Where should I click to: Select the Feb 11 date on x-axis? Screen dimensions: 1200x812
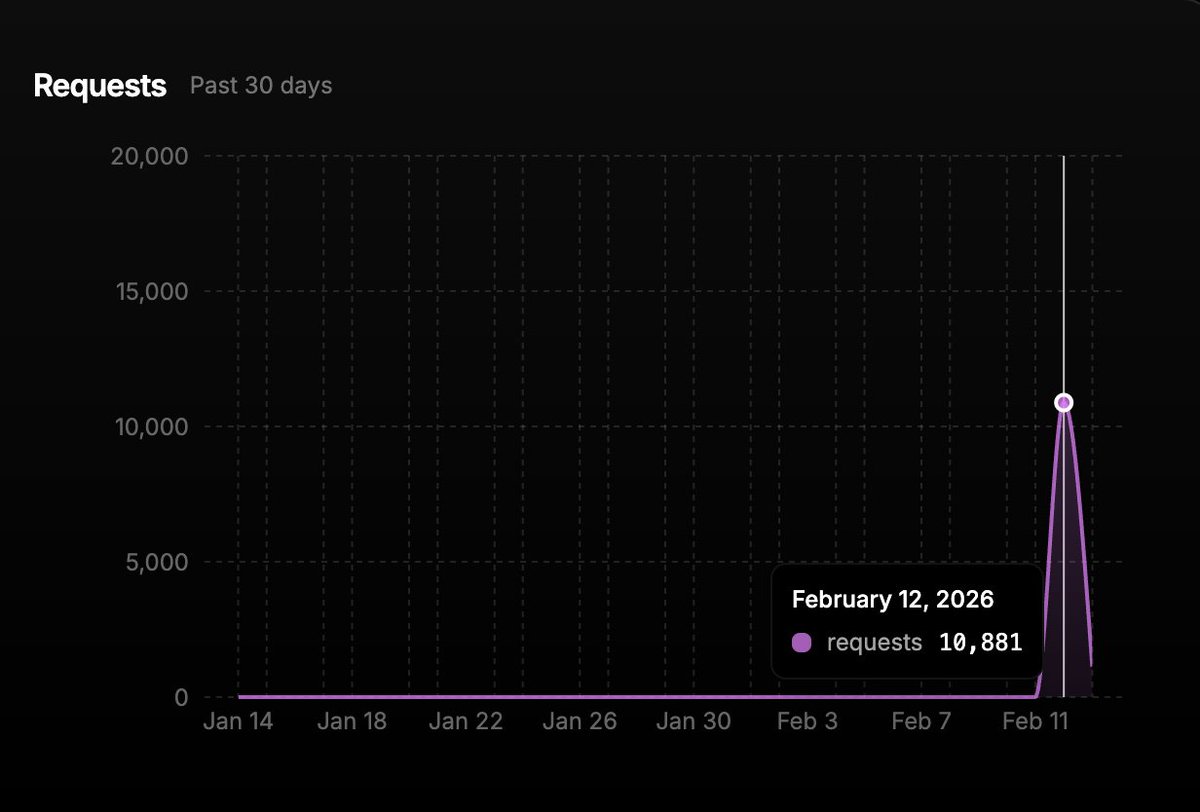tap(1035, 721)
